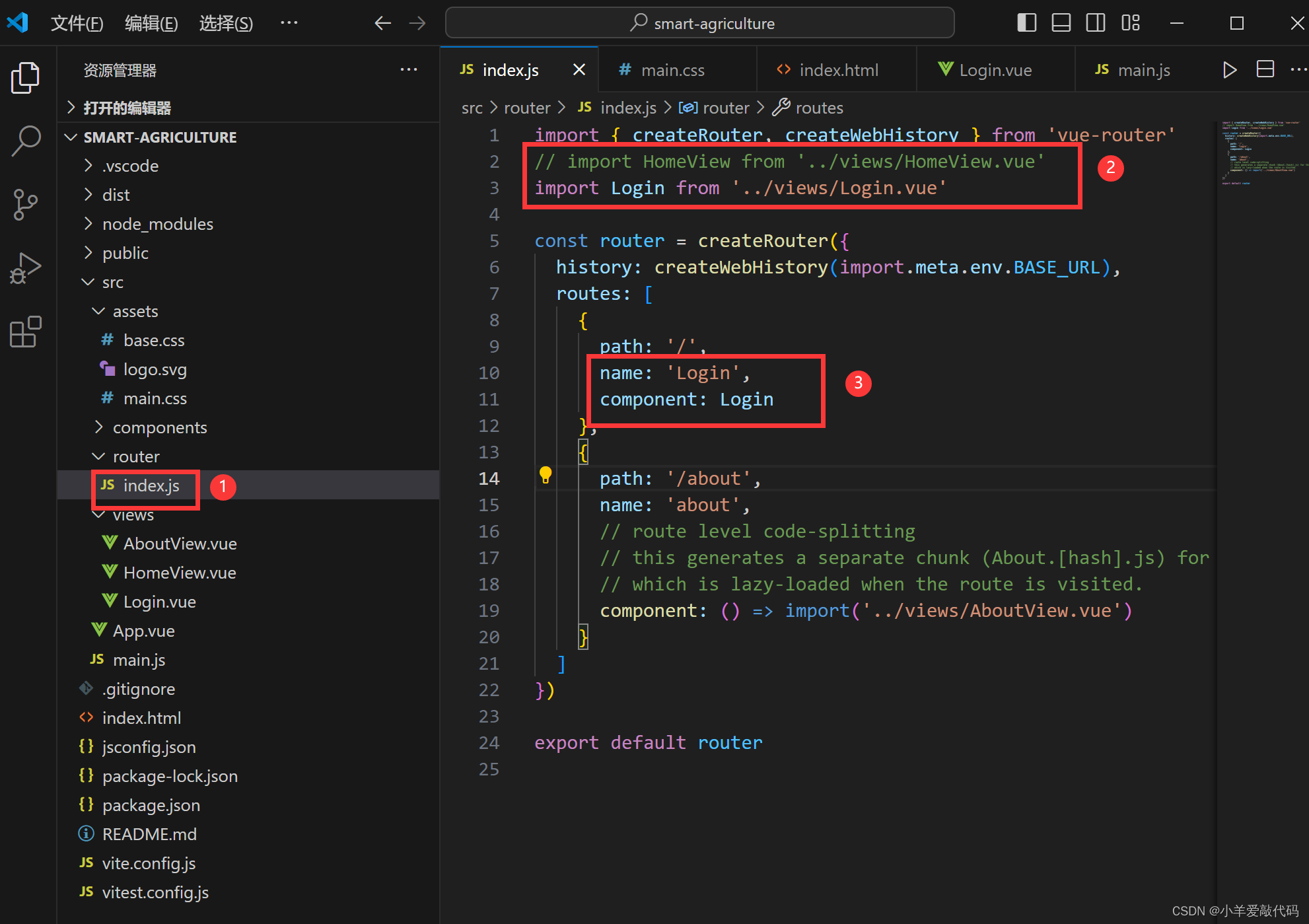The image size is (1309, 924).
Task: Collapse the views folder in explorer
Action: click(248, 515)
